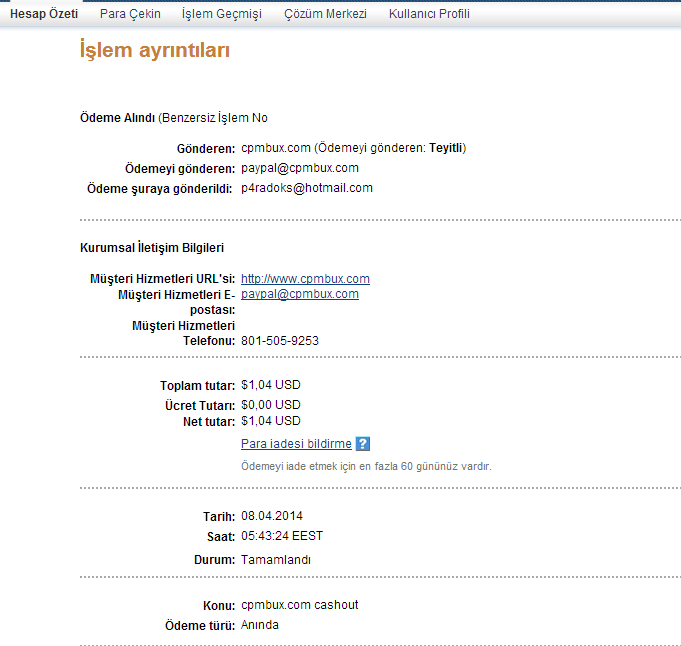This screenshot has width=681, height=646.
Task: Open the Hesap Özeti tab
Action: tap(44, 14)
